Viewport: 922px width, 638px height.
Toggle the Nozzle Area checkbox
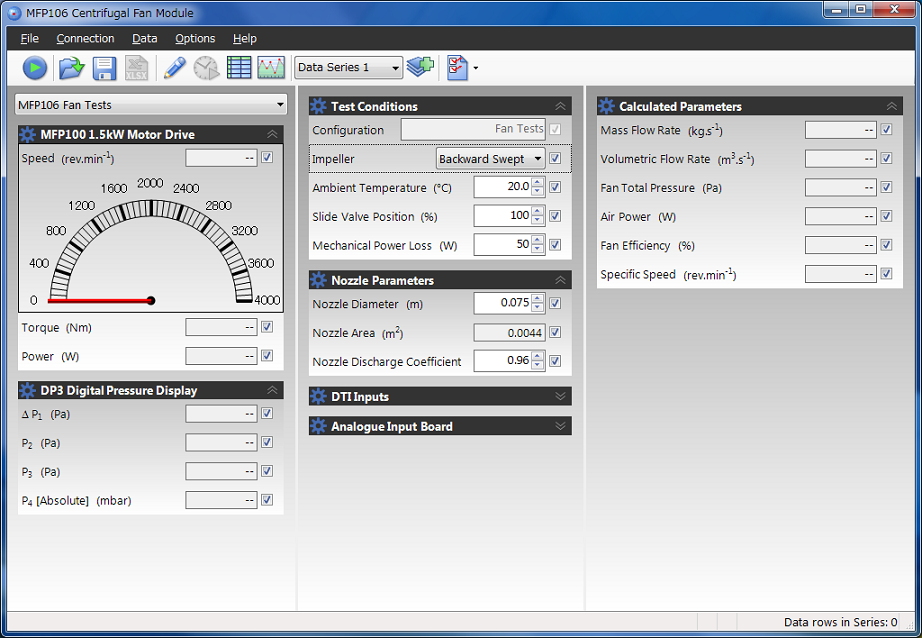click(x=555, y=333)
